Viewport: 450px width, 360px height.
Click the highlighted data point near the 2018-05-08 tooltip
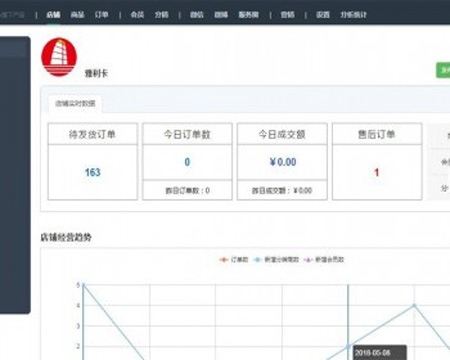348,346
